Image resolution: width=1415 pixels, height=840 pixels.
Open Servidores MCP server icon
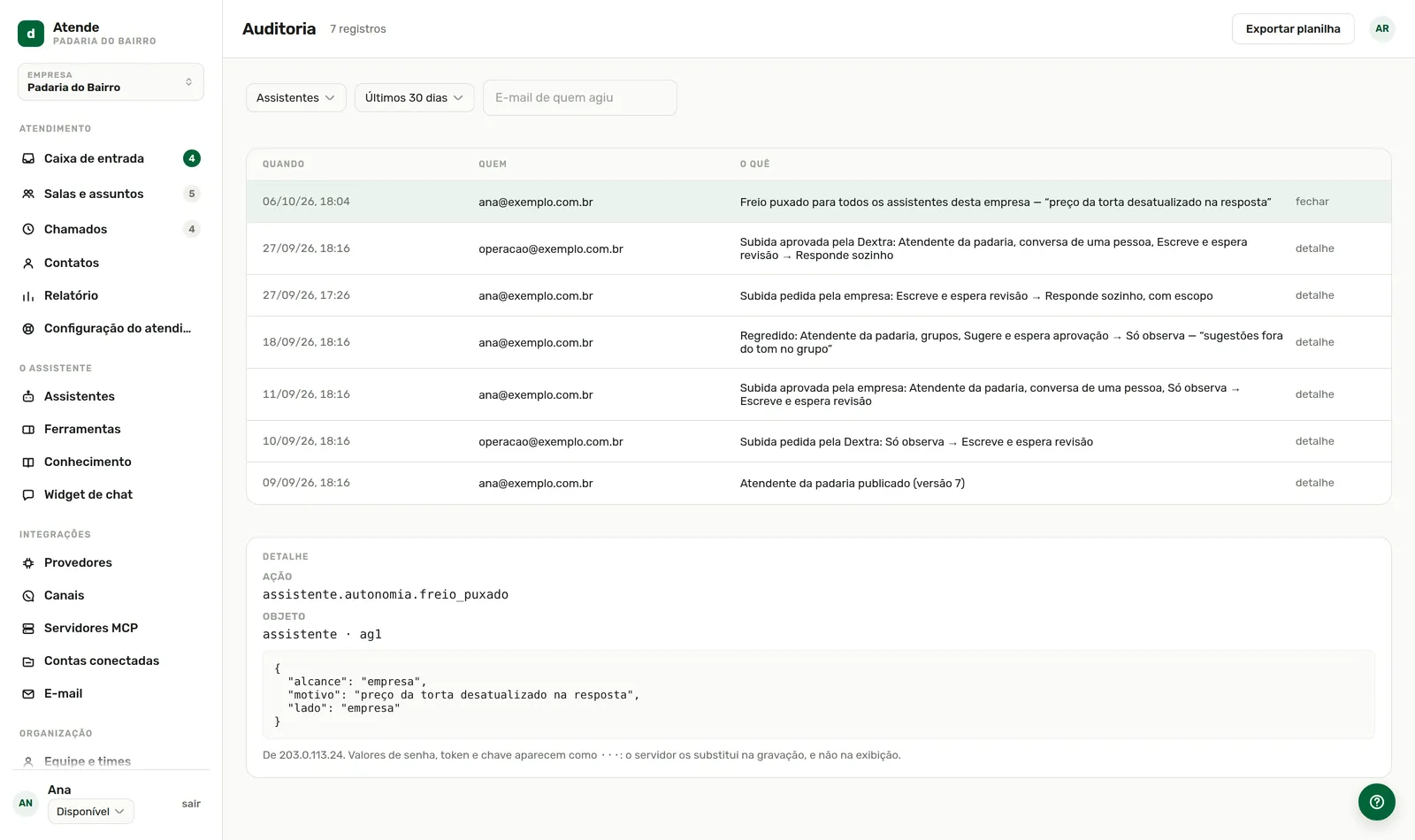[x=28, y=628]
